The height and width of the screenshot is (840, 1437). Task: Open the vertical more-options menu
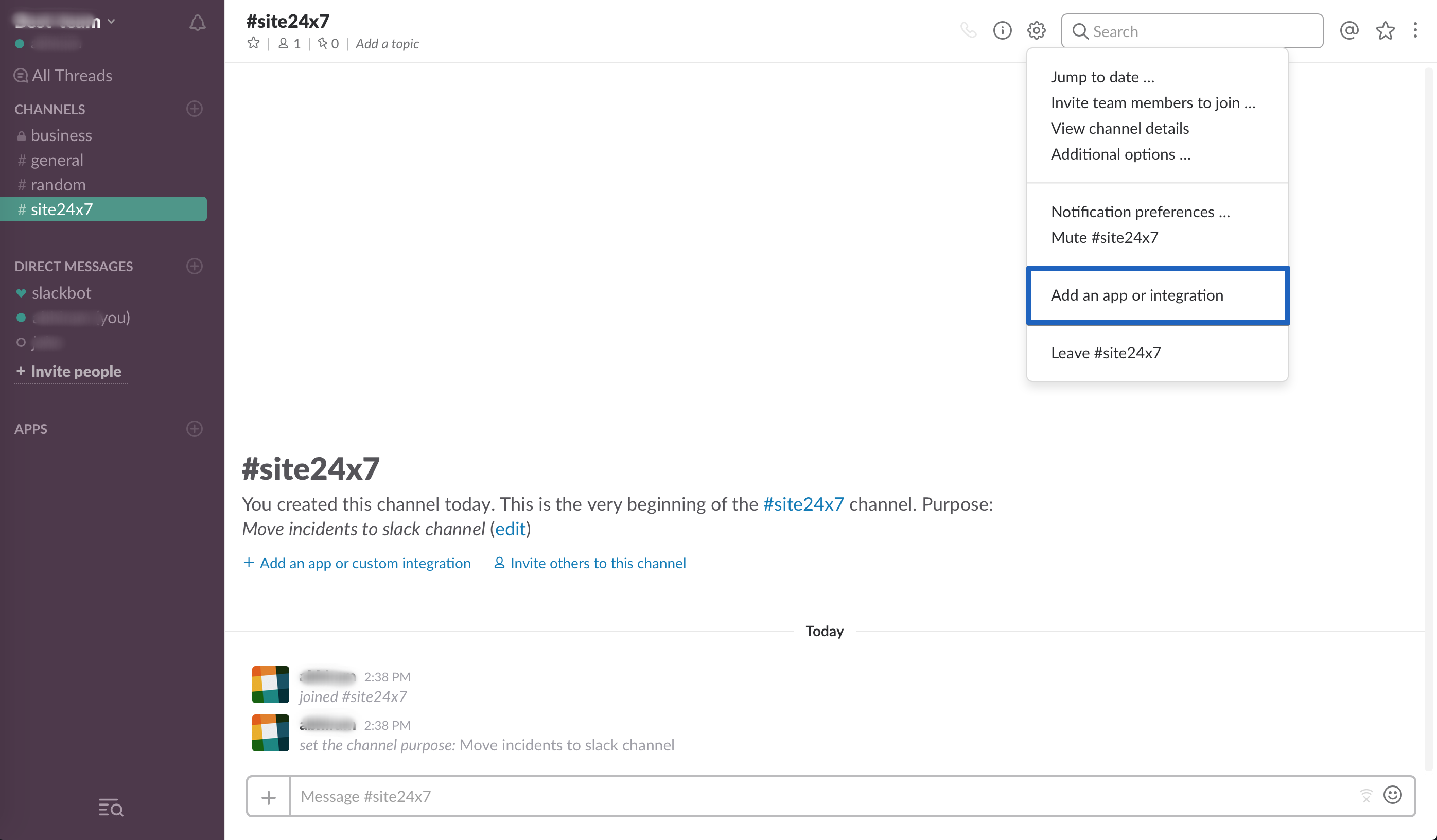(1415, 30)
